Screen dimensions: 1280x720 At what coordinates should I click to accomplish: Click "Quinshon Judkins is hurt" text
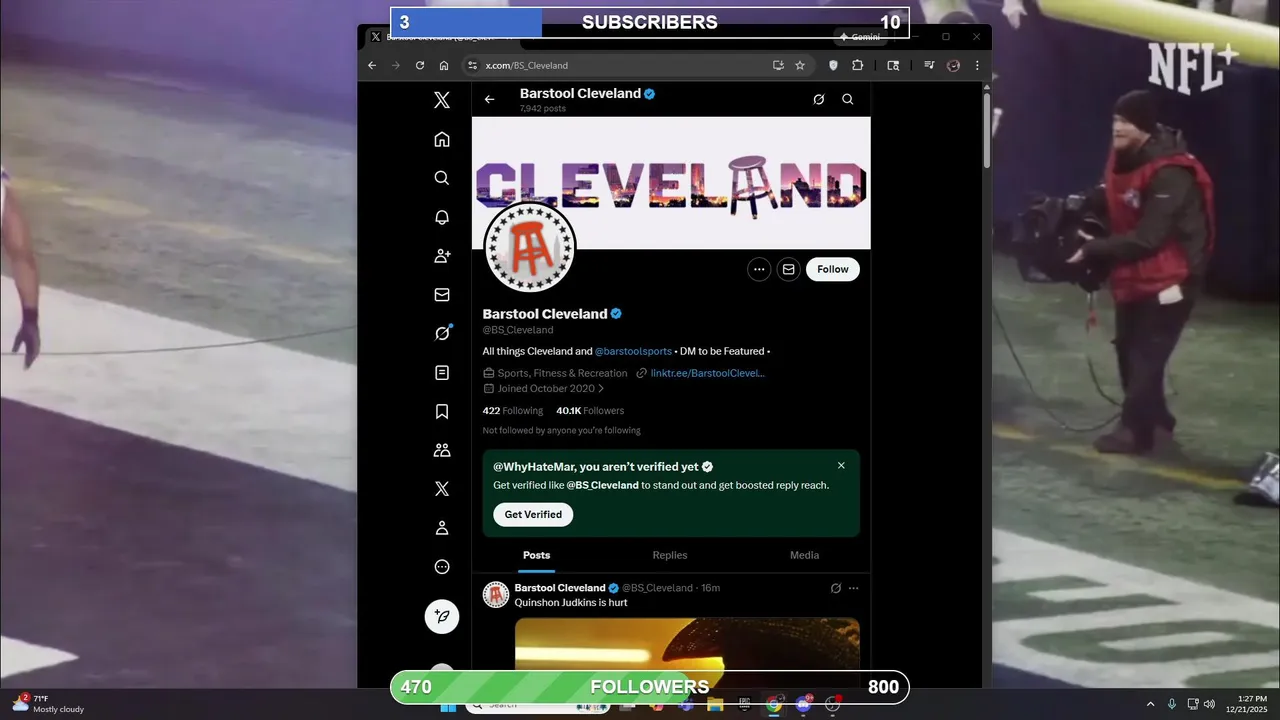pyautogui.click(x=571, y=603)
